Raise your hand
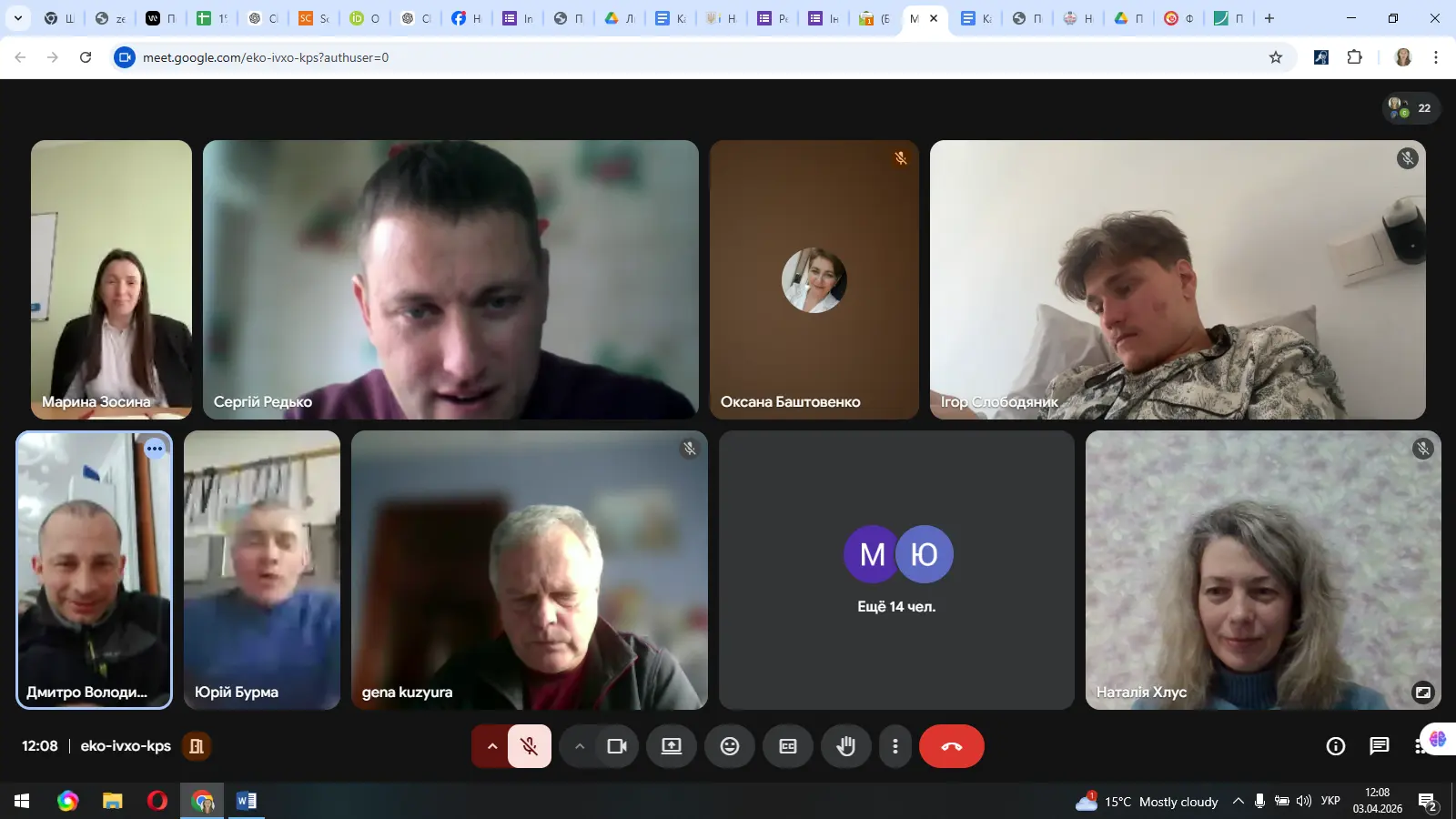The image size is (1456, 819). (x=846, y=746)
